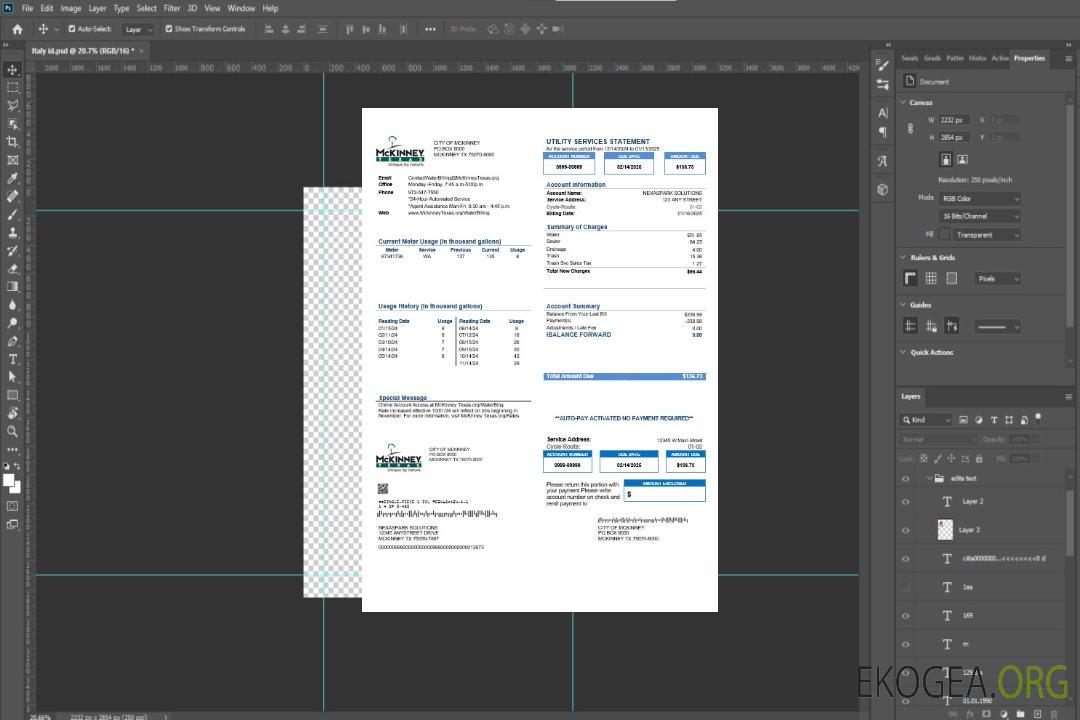This screenshot has height=720, width=1080.
Task: Disable Show Transform Controls checkbox
Action: pyautogui.click(x=169, y=29)
